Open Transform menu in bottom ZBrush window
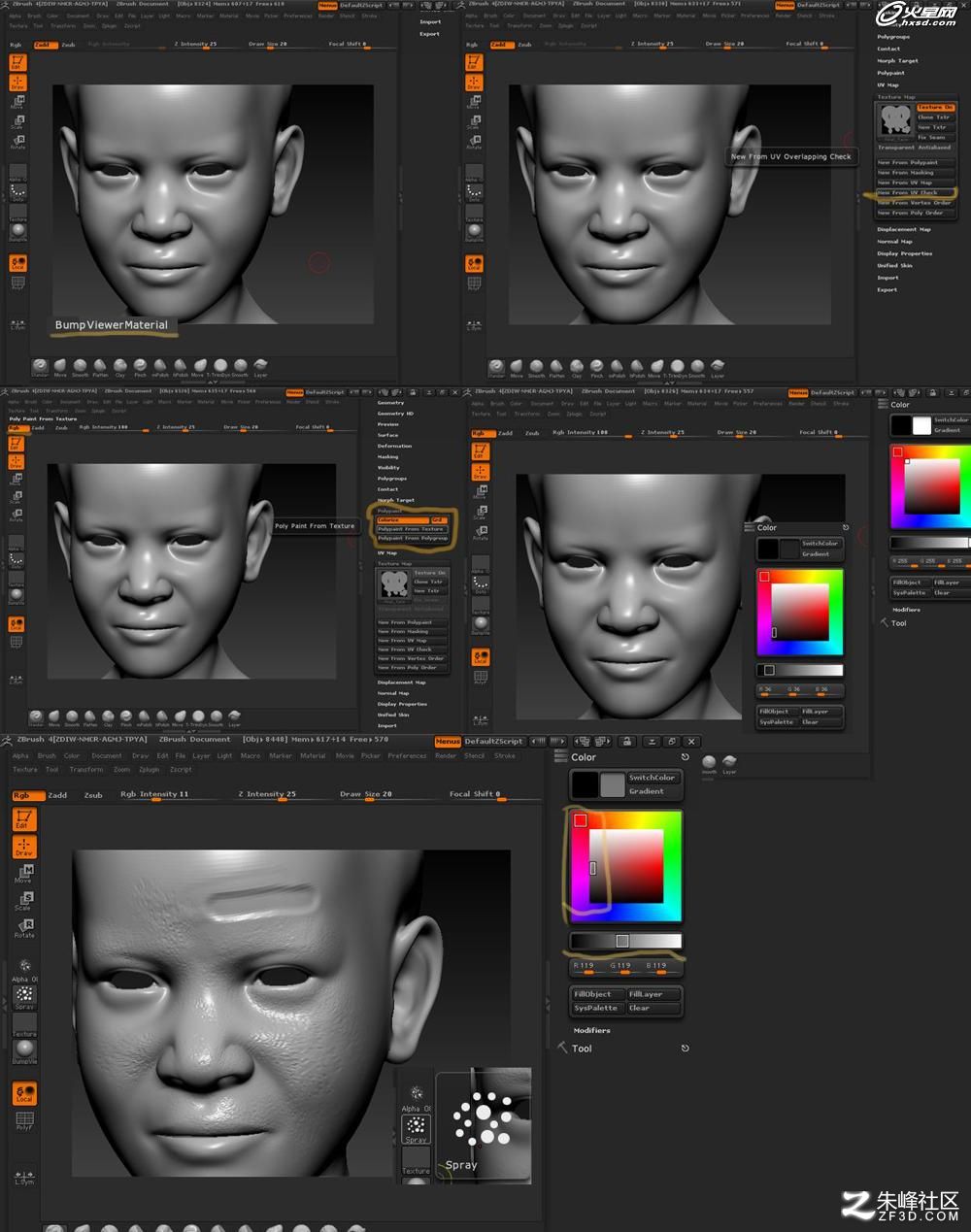 [85, 769]
